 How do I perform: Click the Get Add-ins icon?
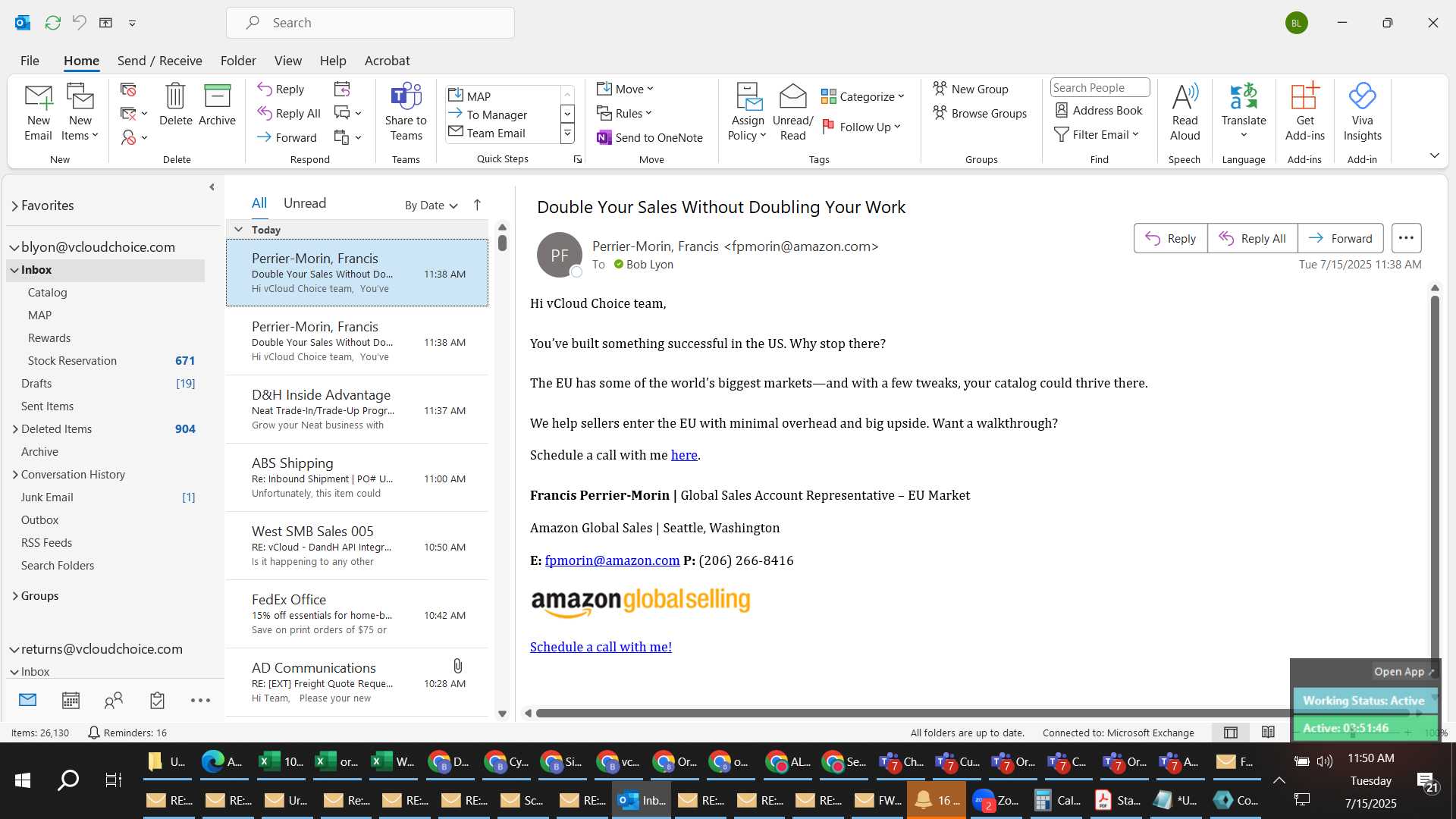[x=1304, y=112]
